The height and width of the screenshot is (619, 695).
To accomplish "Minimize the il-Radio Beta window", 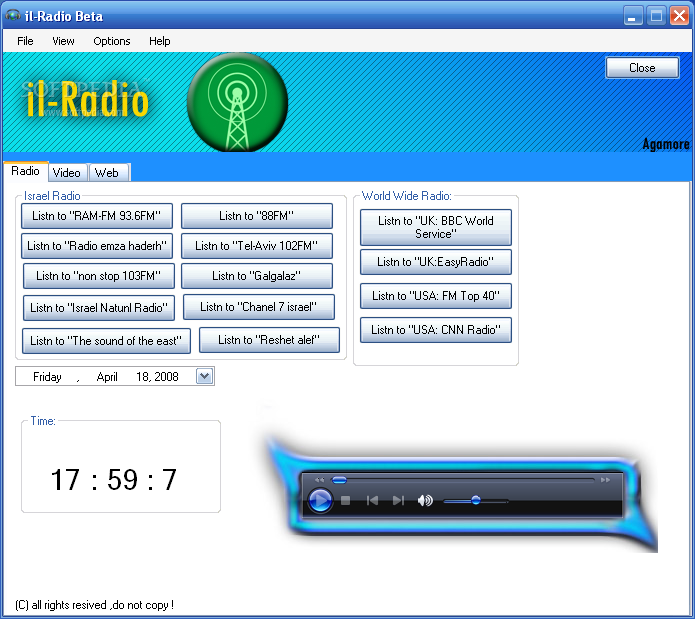I will (x=633, y=16).
